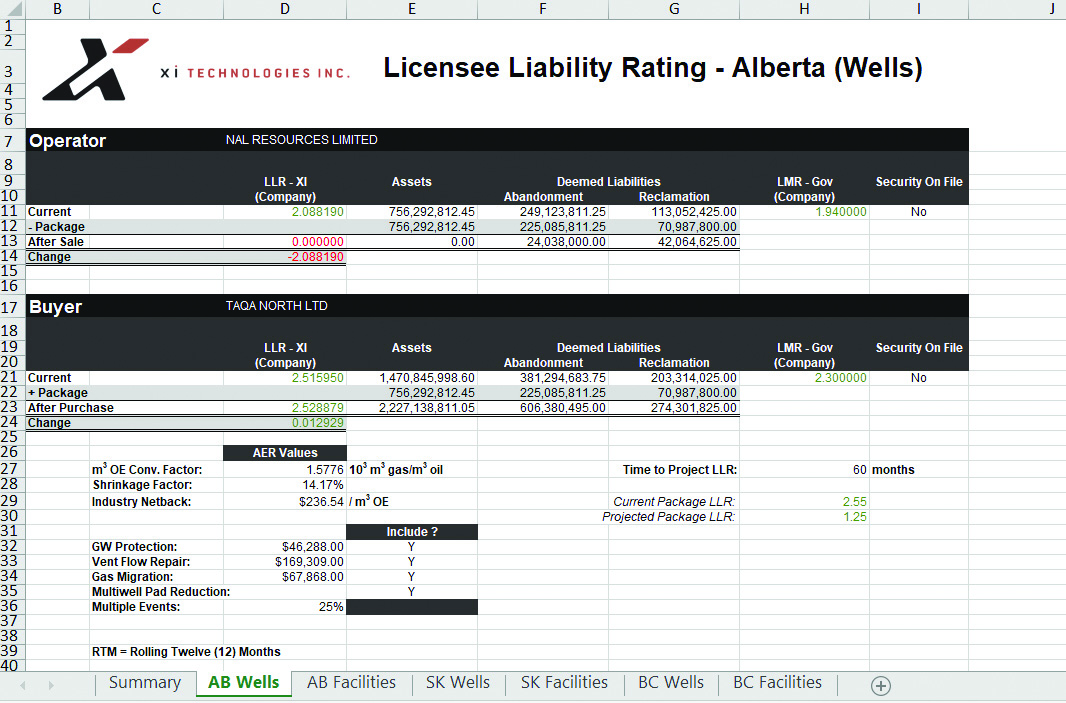
Task: Select the AB Wells sheet tab
Action: 243,683
